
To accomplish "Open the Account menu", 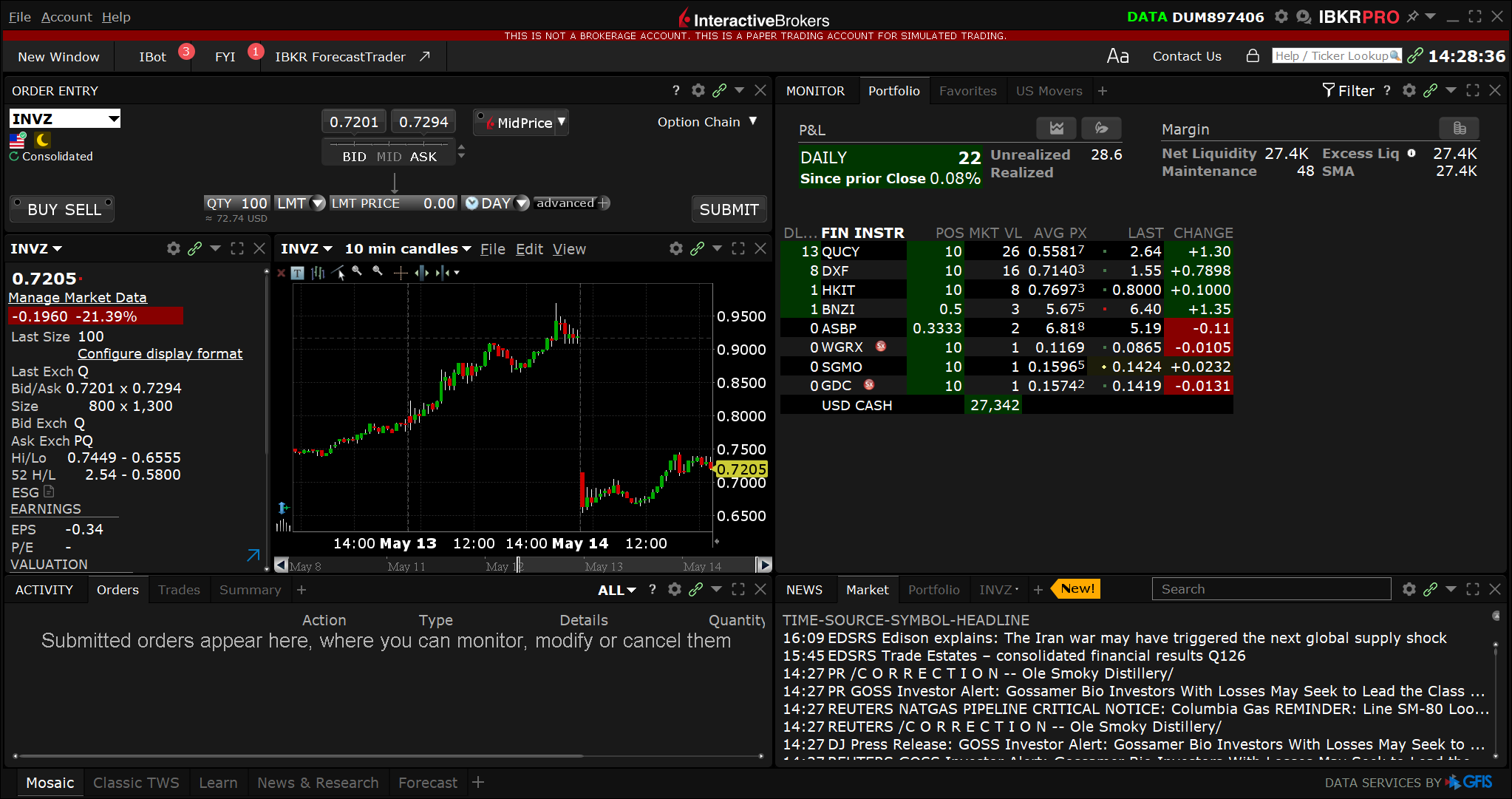I will click(67, 16).
